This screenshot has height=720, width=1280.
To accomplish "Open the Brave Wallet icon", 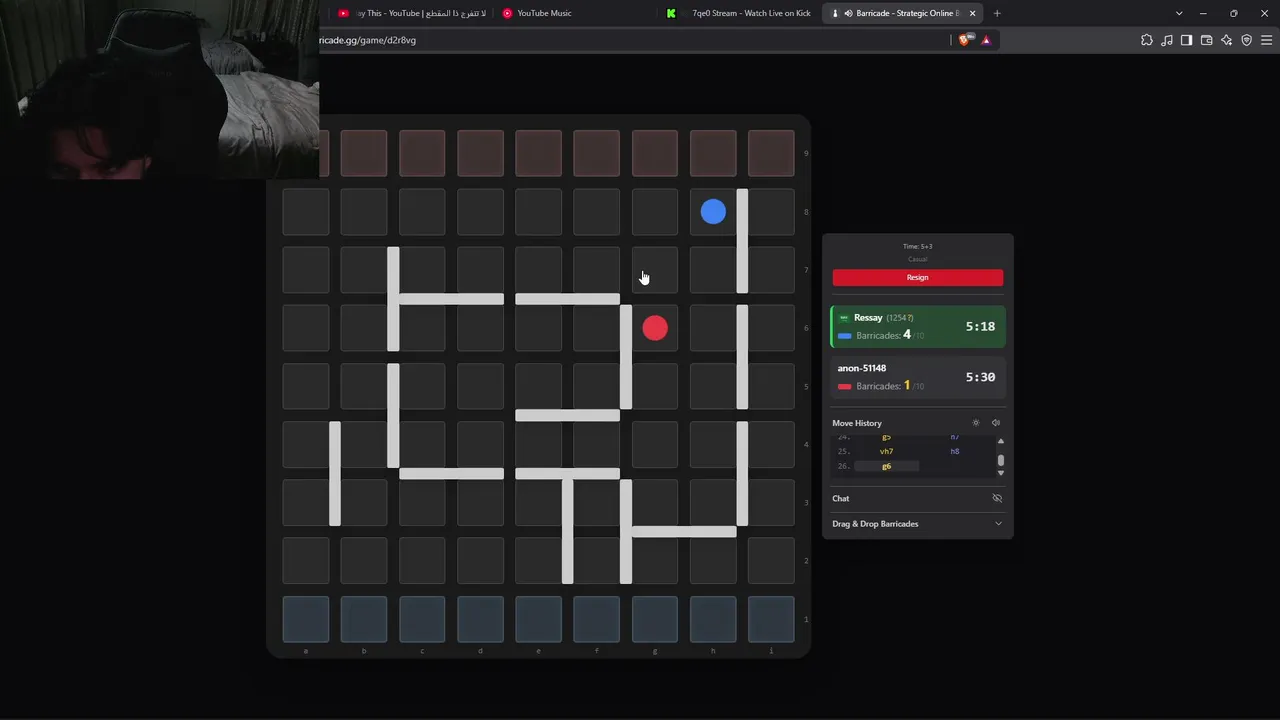I will click(x=1207, y=40).
